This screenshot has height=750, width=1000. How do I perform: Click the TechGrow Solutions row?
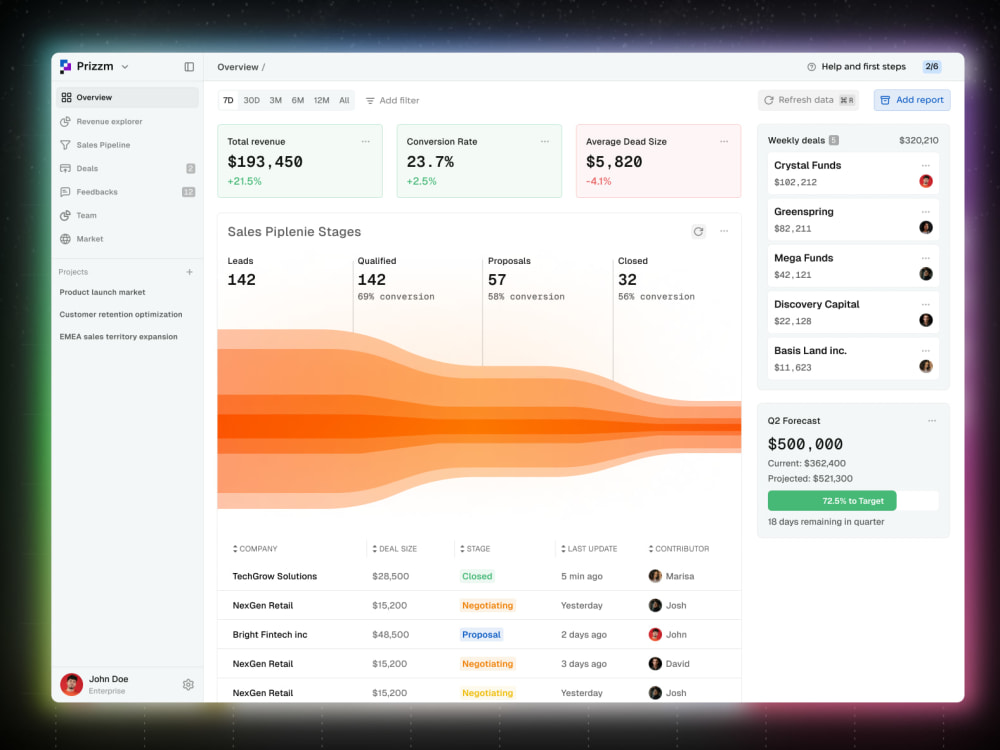pyautogui.click(x=479, y=576)
